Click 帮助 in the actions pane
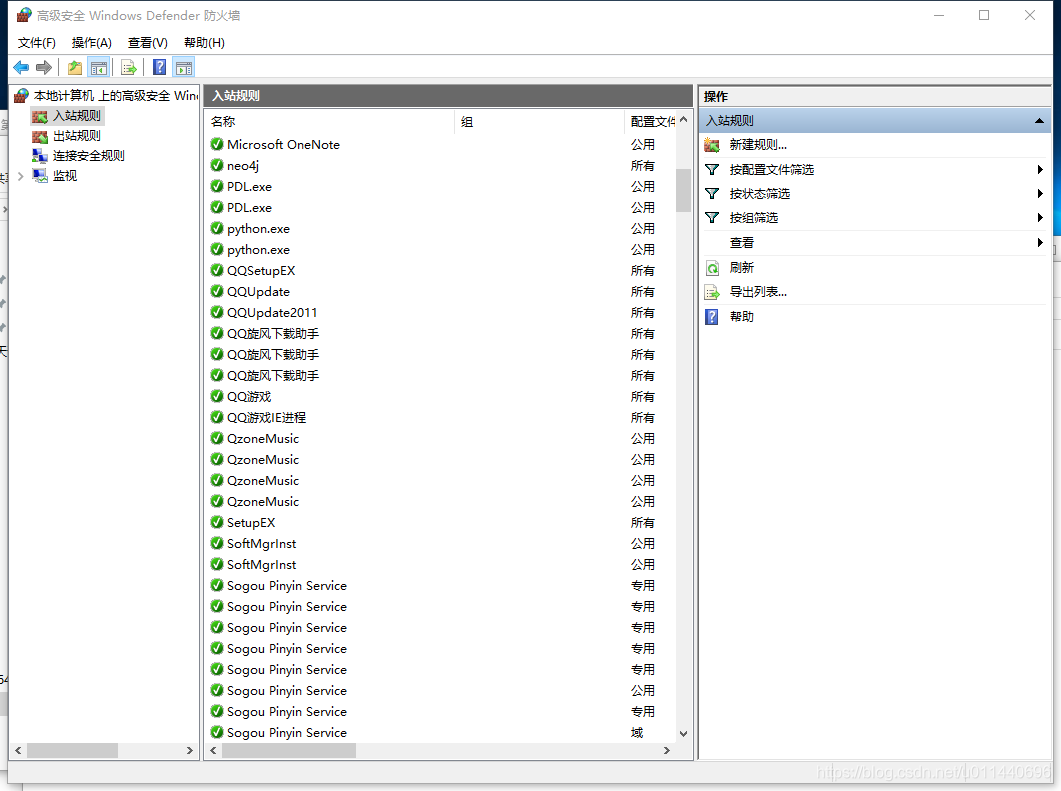 point(742,317)
